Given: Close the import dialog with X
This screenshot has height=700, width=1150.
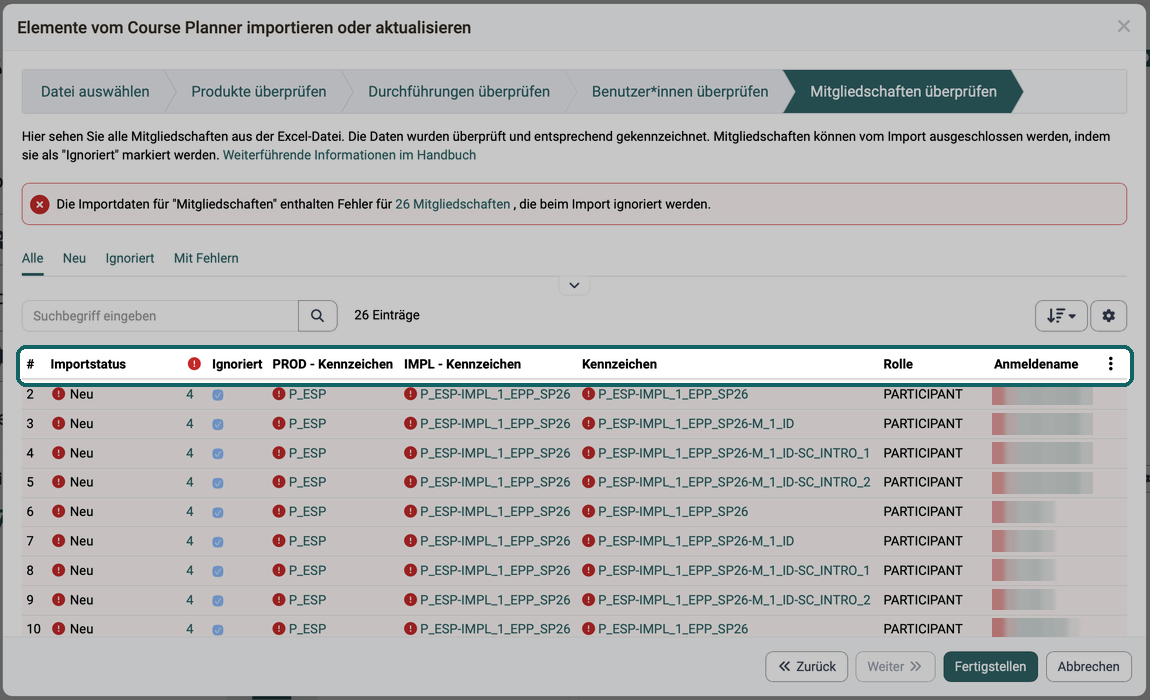Looking at the screenshot, I should click(x=1124, y=26).
